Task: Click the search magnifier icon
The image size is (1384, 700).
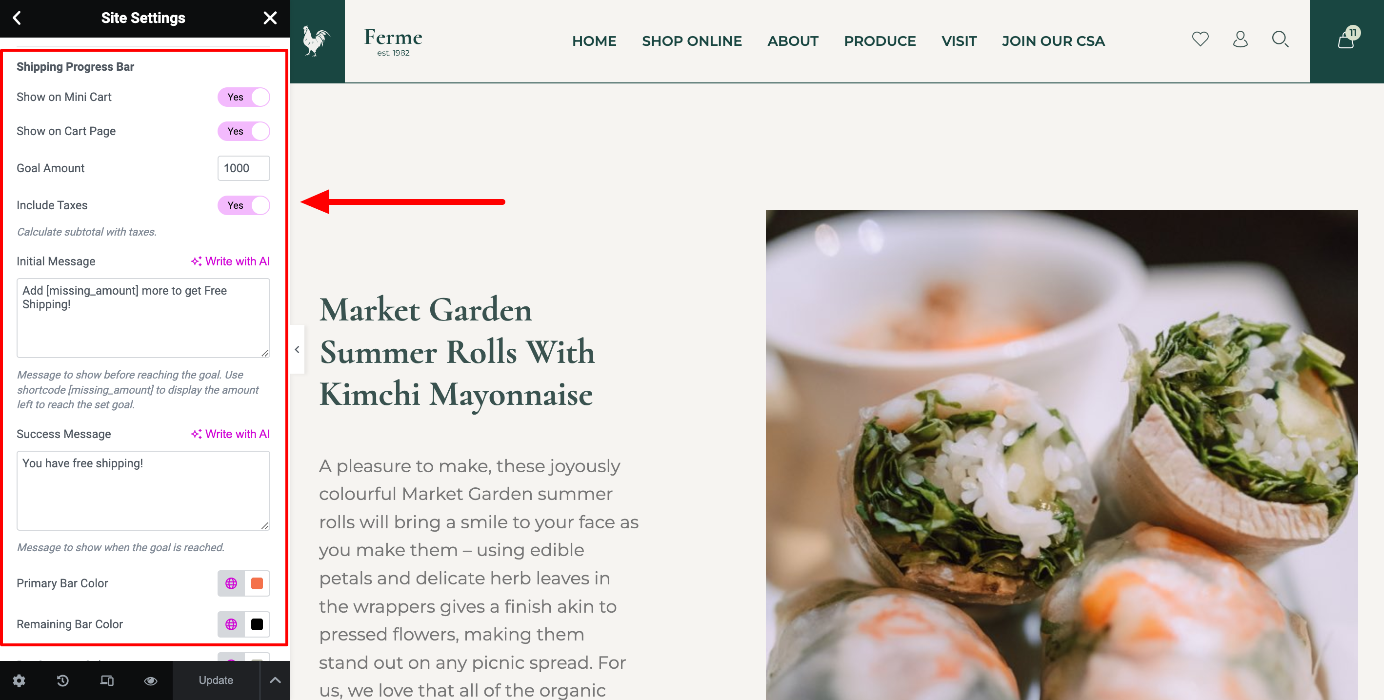Action: pos(1280,39)
